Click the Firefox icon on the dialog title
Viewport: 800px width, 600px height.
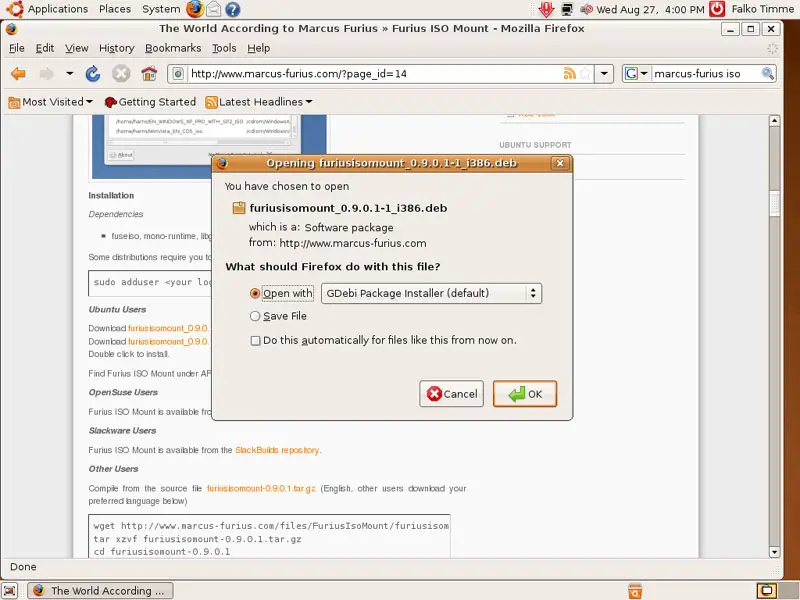222,163
